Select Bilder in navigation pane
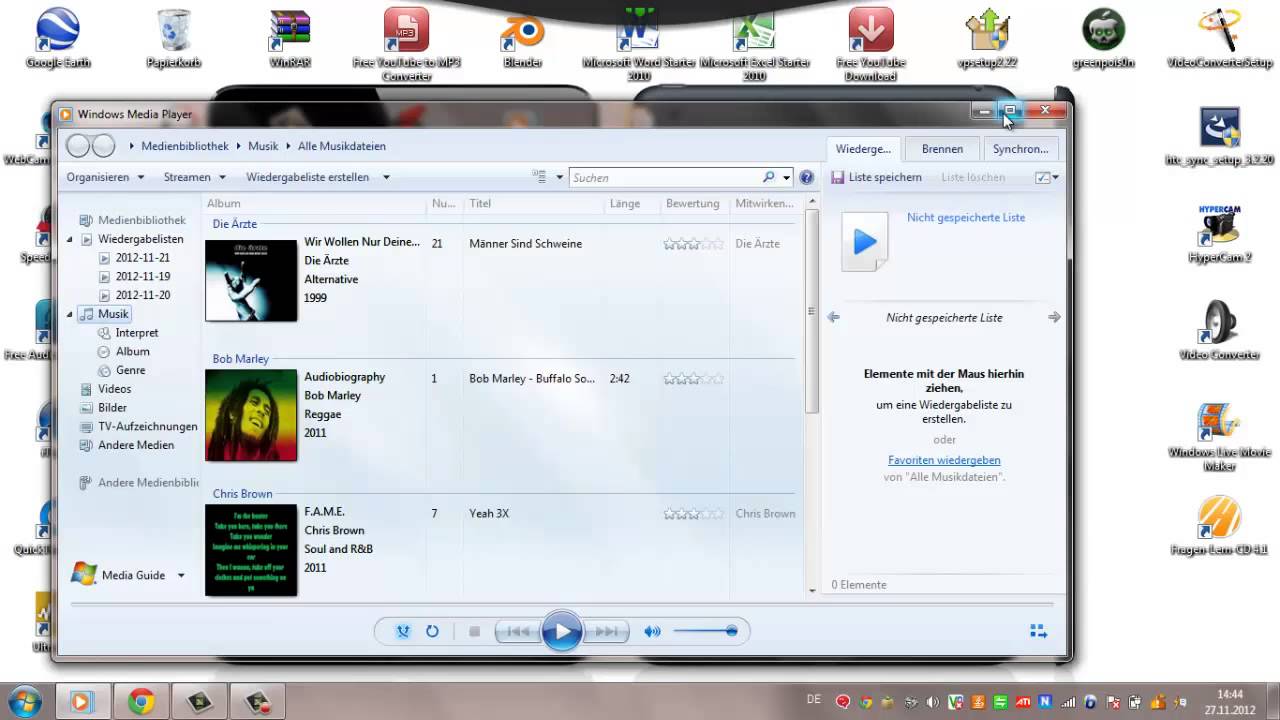 [x=112, y=407]
